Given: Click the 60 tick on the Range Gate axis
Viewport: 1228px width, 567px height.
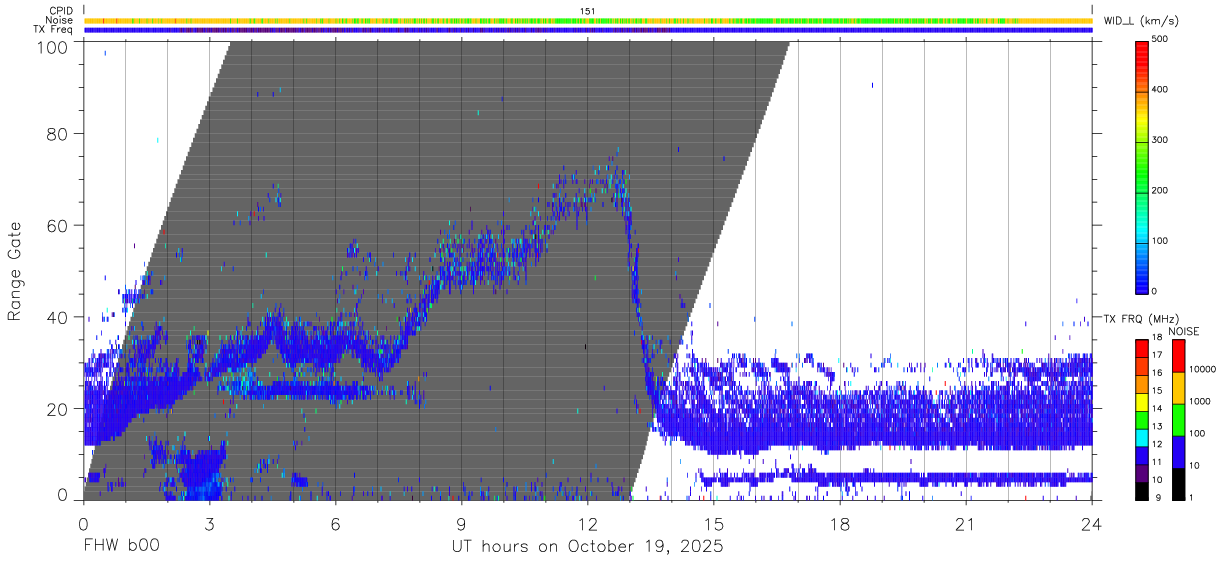Looking at the screenshot, I should click(x=58, y=226).
